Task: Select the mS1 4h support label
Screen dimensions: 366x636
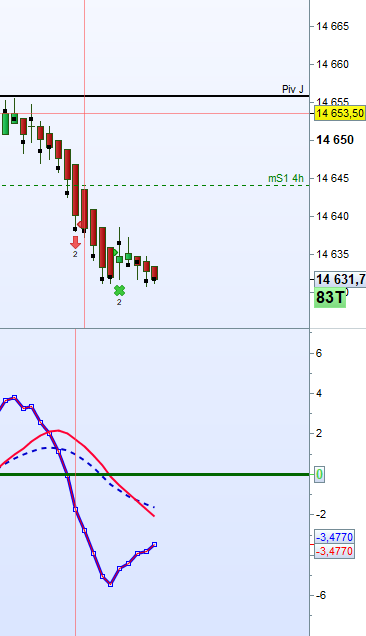Action: pyautogui.click(x=286, y=178)
